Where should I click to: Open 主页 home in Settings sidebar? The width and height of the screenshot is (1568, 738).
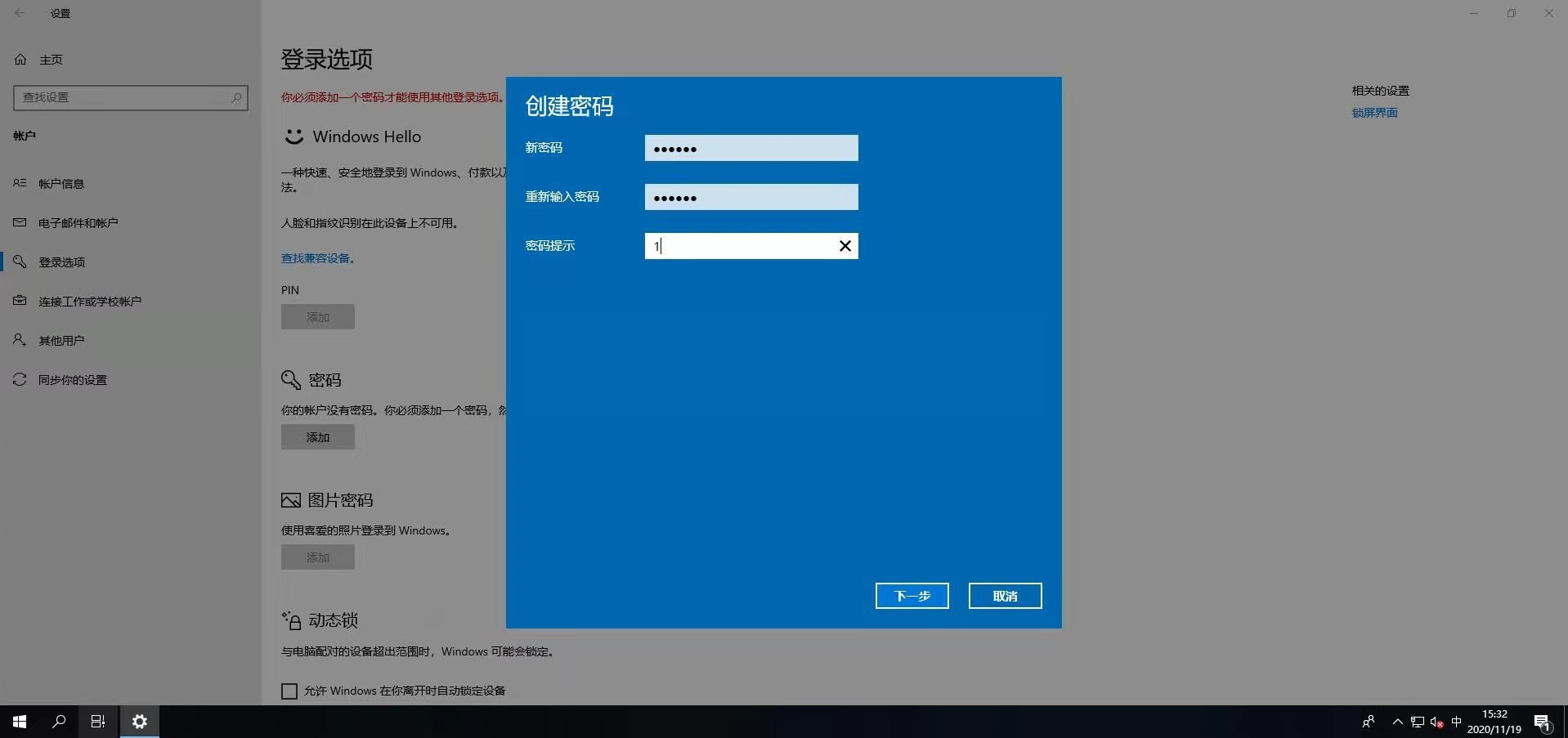coord(51,60)
